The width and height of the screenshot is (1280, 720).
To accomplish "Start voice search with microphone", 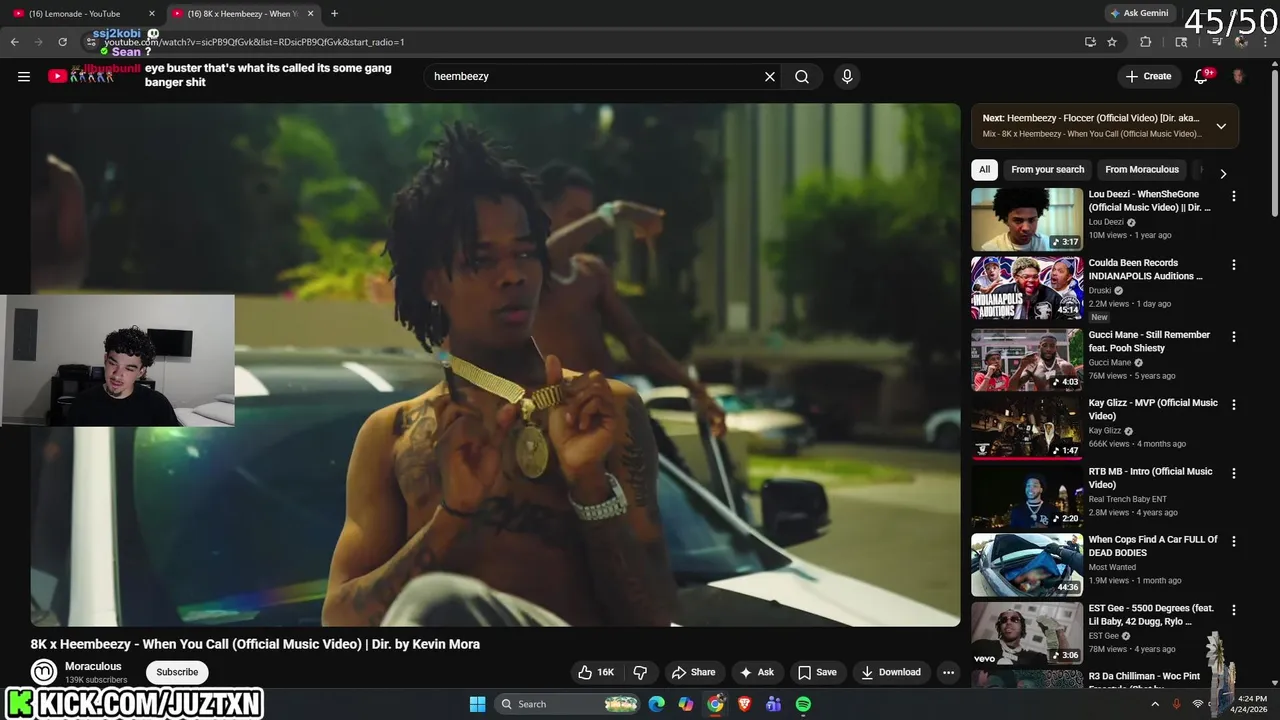I will [x=847, y=76].
